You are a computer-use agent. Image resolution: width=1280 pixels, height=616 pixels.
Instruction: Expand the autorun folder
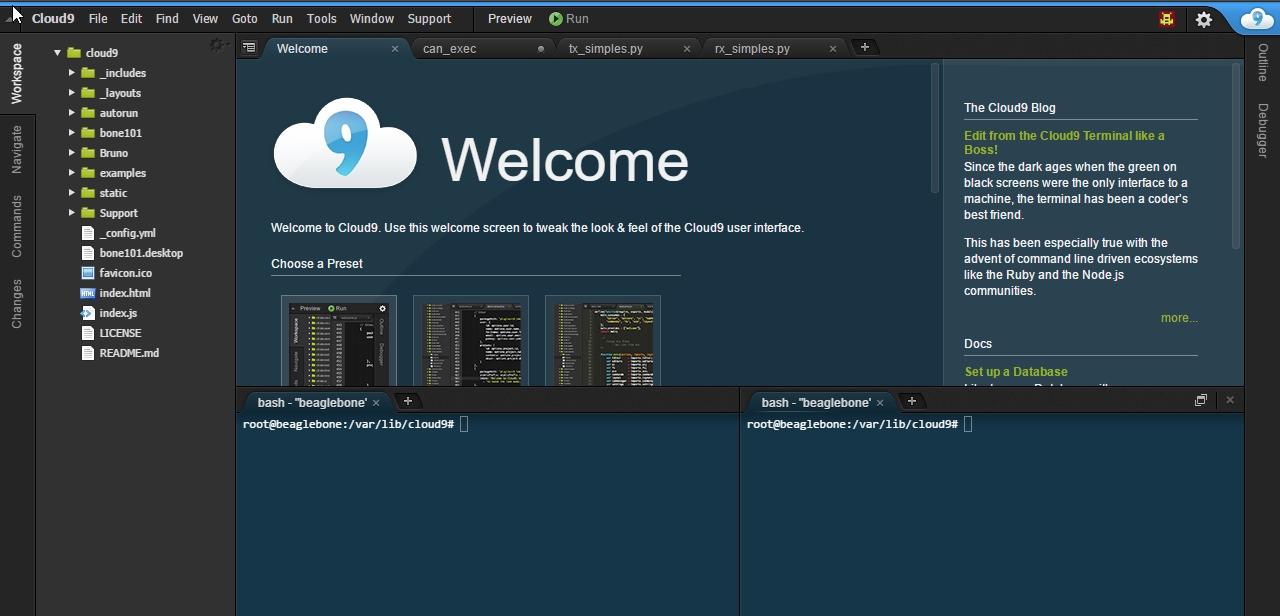pyautogui.click(x=72, y=113)
